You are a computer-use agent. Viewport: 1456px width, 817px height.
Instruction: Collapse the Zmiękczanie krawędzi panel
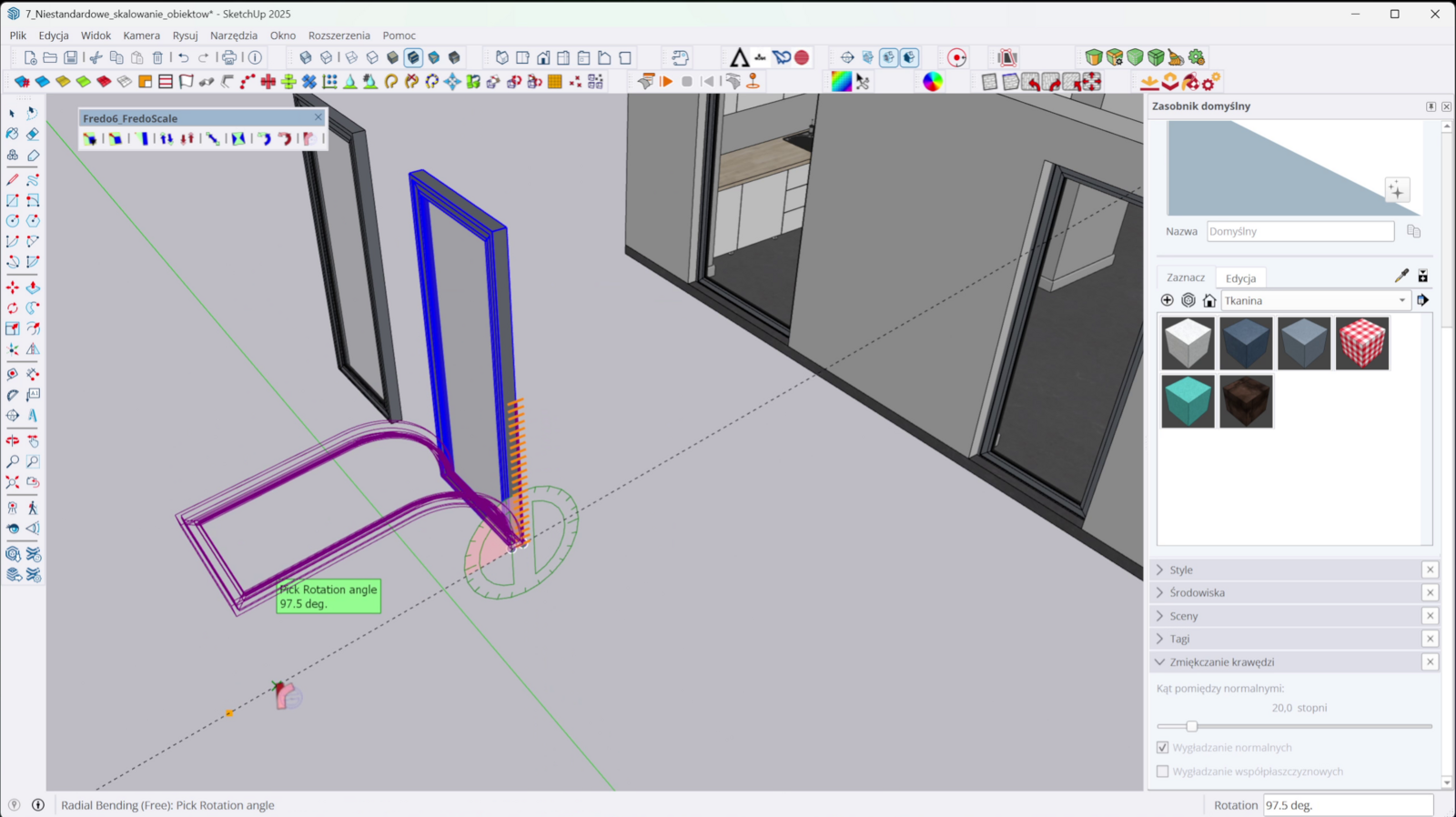tap(1221, 662)
